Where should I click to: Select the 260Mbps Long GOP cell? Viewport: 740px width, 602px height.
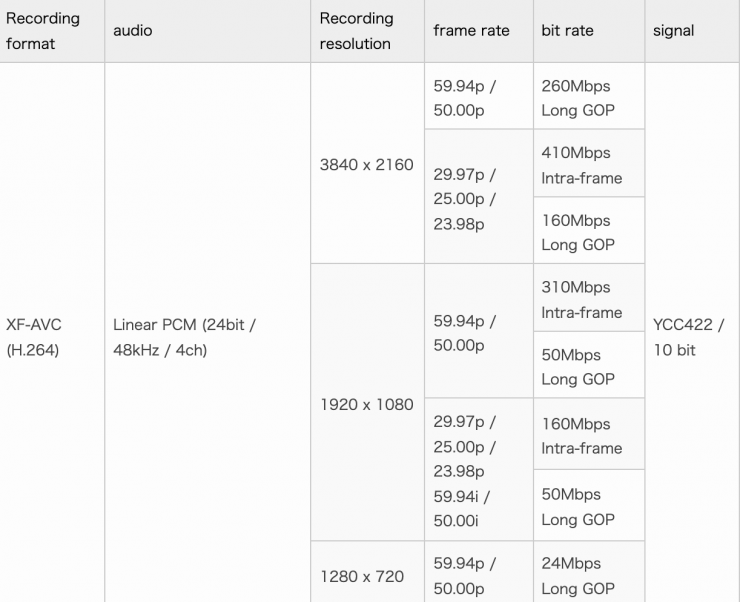(x=577, y=98)
